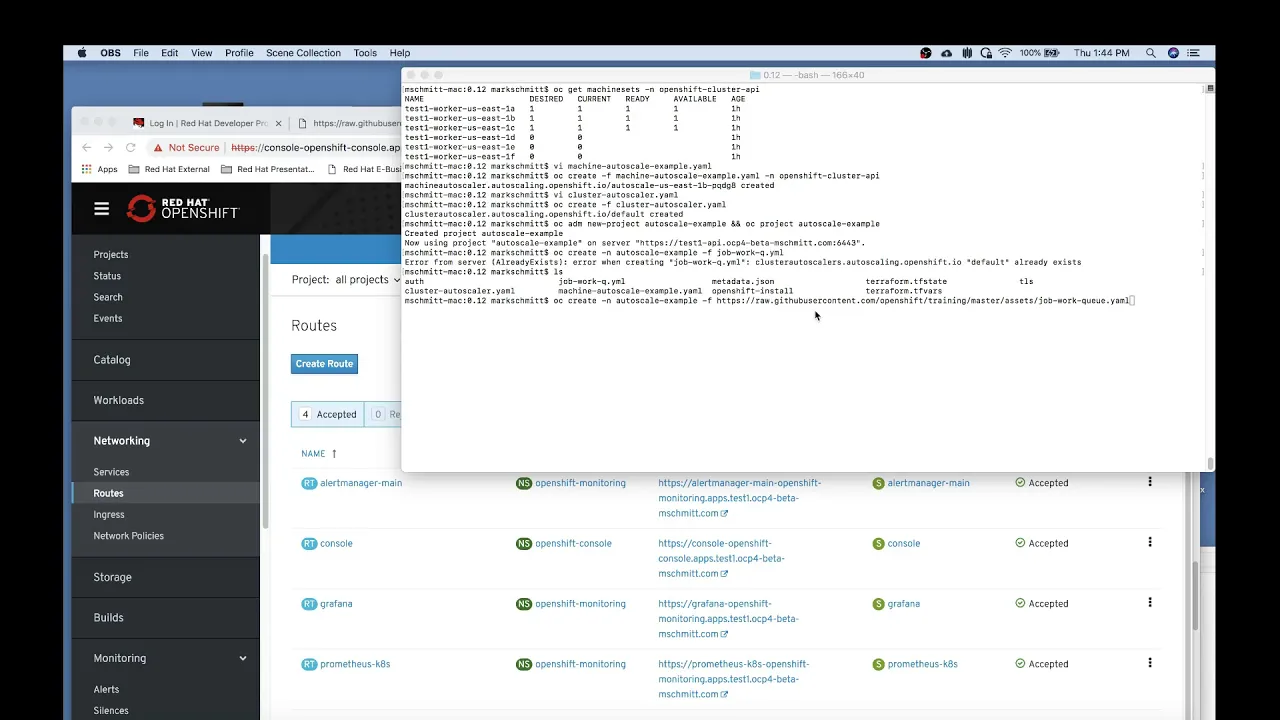Open the Red Hat E-Busi bookmark
1280x720 pixels.
363,169
